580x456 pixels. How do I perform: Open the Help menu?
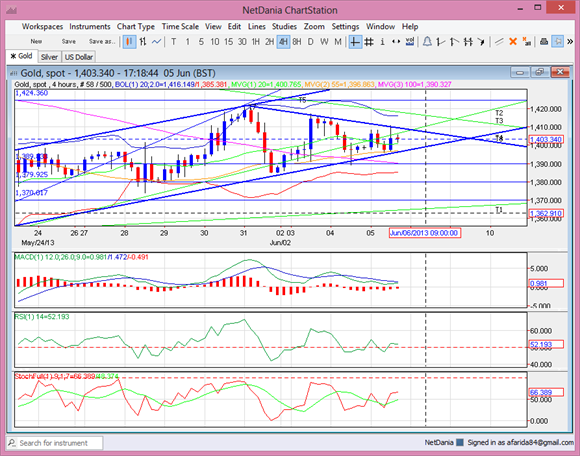click(410, 27)
